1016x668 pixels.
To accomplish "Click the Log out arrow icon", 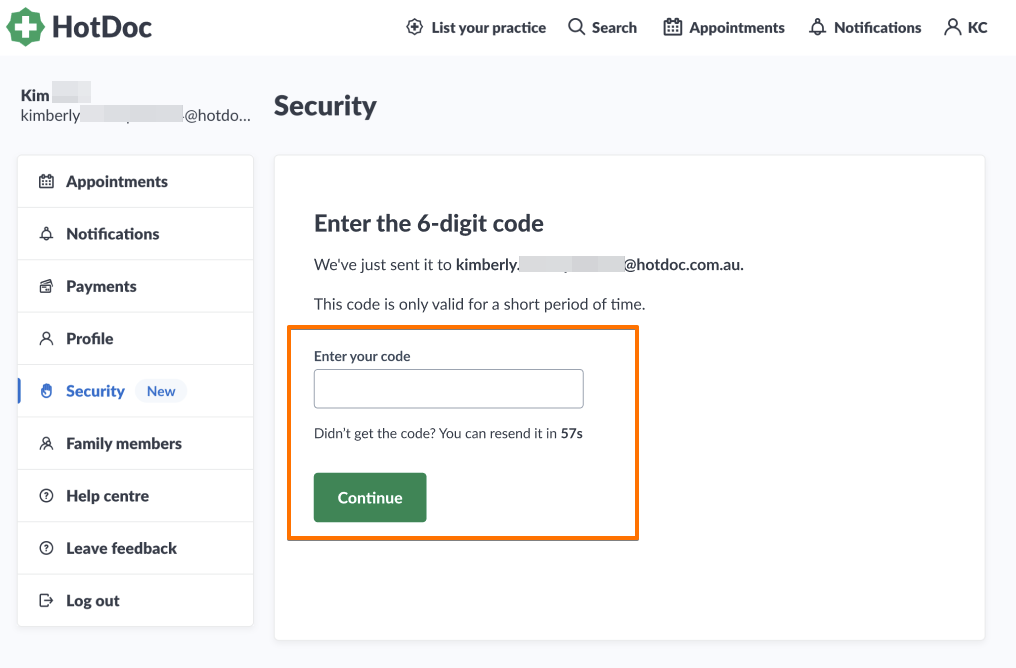I will [46, 601].
